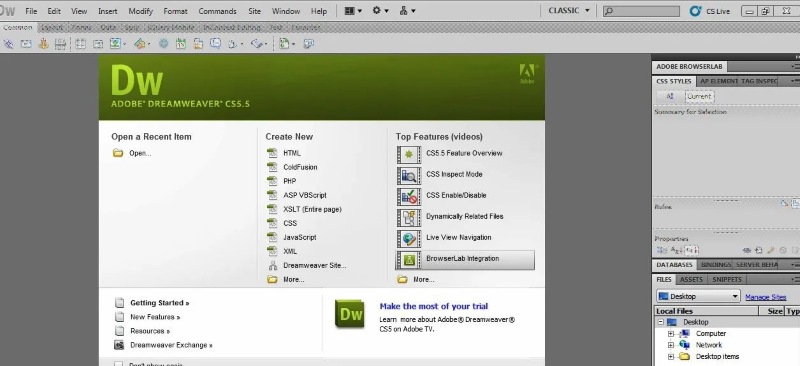Expand the Desktop items tree node
Image resolution: width=800 pixels, height=366 pixels.
(671, 357)
